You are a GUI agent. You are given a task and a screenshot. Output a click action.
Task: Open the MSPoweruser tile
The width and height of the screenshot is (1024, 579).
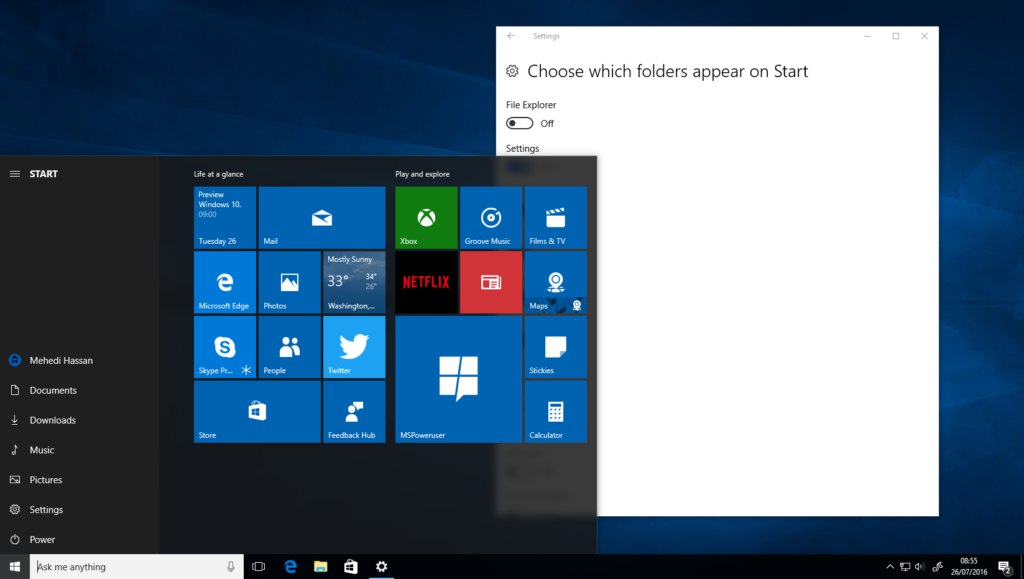458,379
